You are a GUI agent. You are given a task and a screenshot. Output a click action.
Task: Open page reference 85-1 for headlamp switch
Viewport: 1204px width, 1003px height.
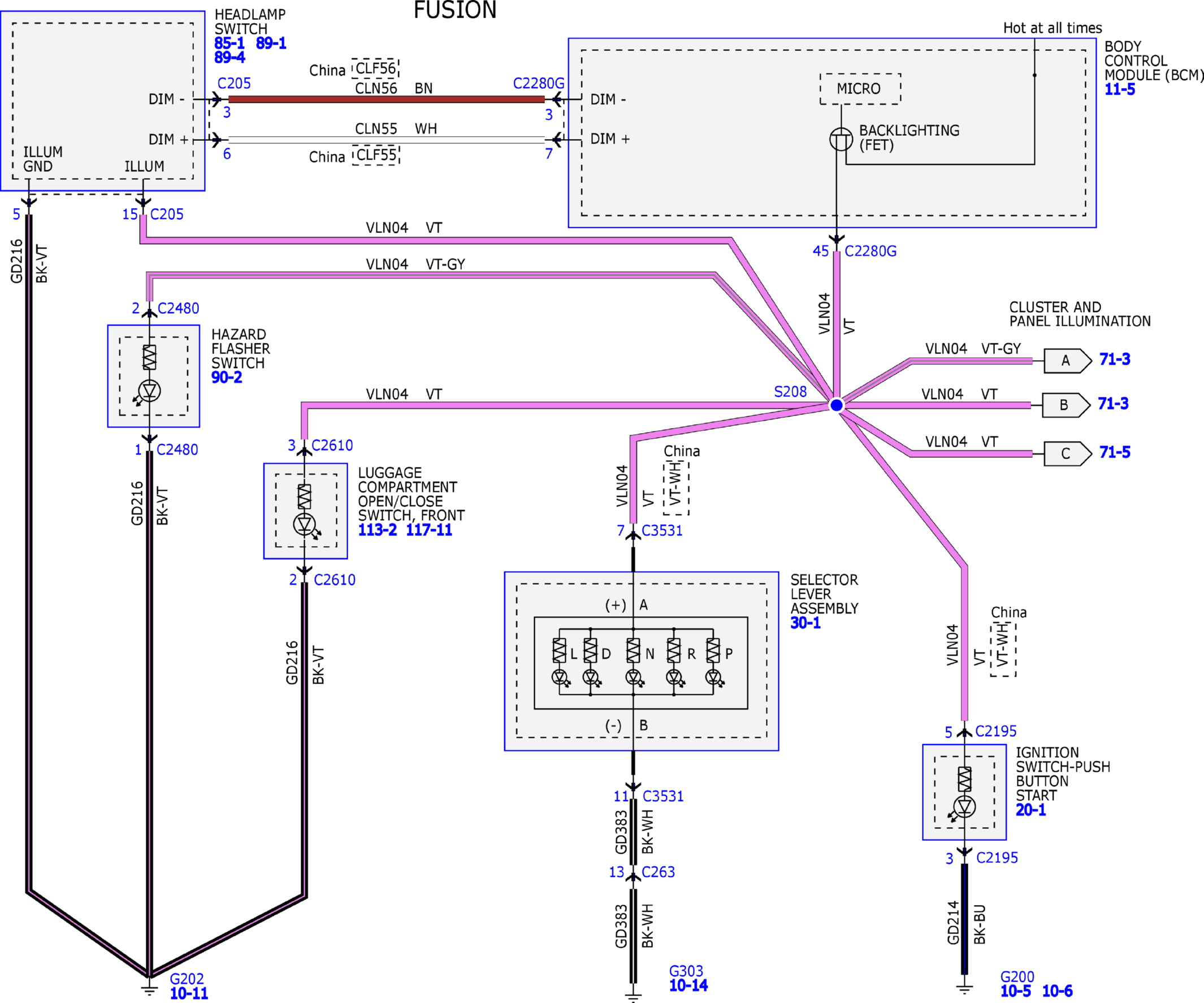[x=229, y=43]
